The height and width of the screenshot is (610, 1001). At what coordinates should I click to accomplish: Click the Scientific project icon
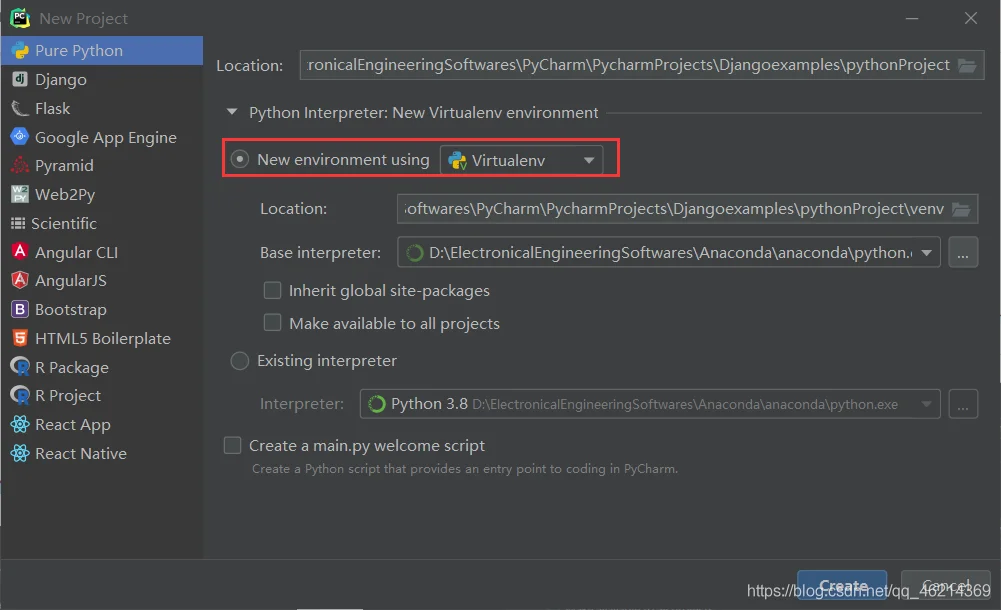[x=18, y=223]
